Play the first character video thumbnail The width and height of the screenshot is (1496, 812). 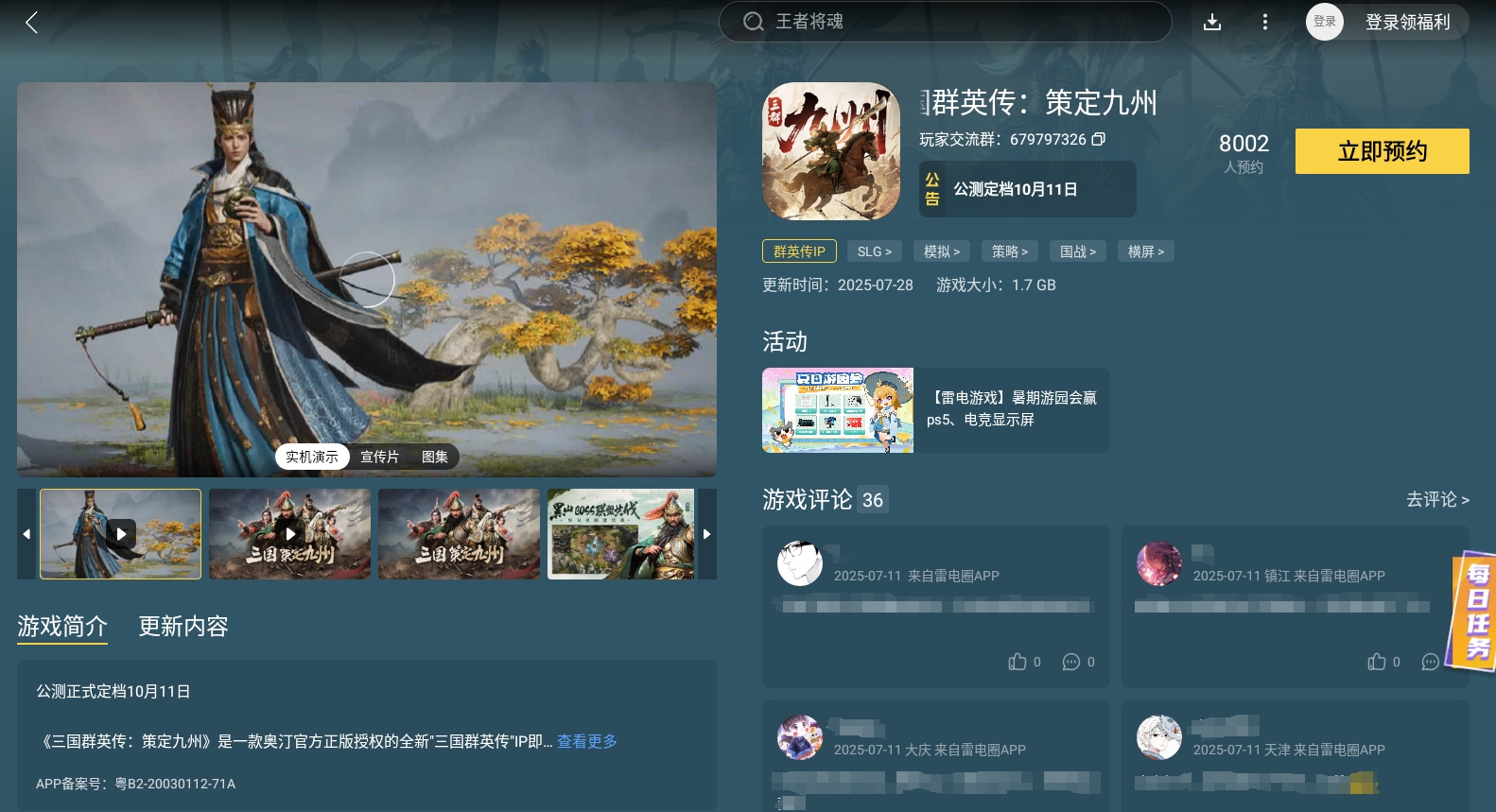(121, 534)
